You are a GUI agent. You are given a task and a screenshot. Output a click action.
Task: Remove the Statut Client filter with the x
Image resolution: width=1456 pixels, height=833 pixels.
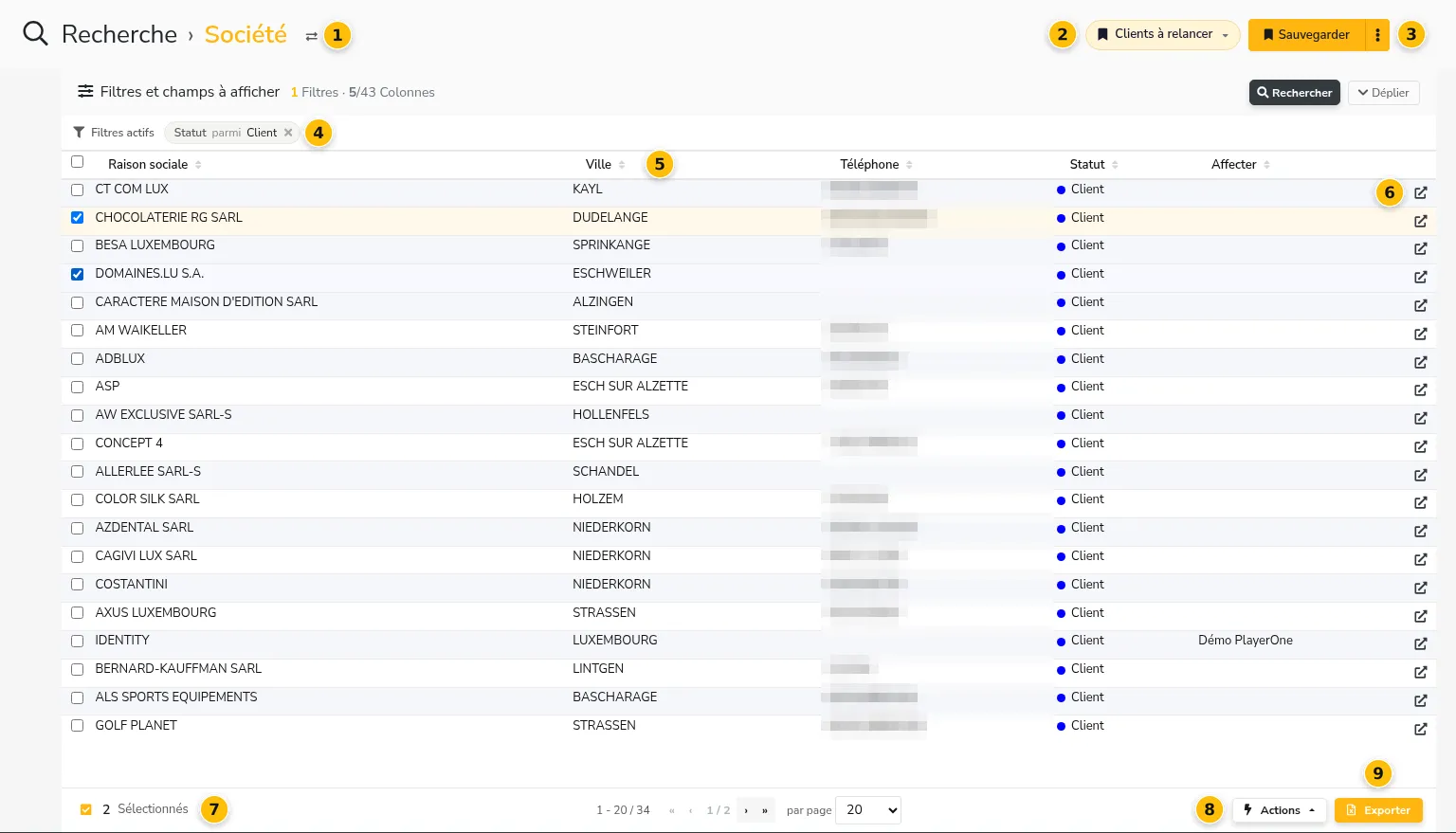coord(288,133)
